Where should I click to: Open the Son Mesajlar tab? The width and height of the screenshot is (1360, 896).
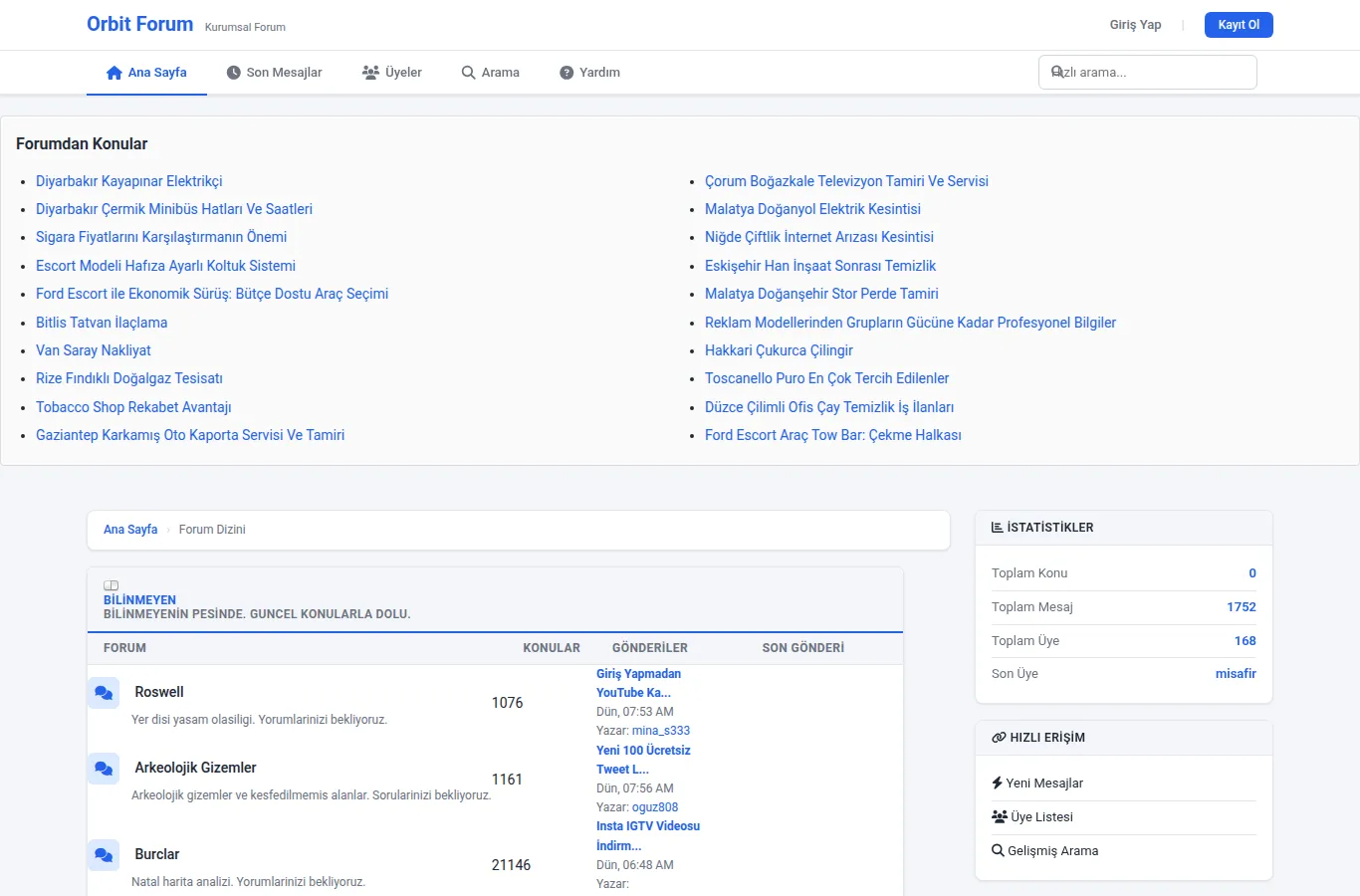coord(274,73)
